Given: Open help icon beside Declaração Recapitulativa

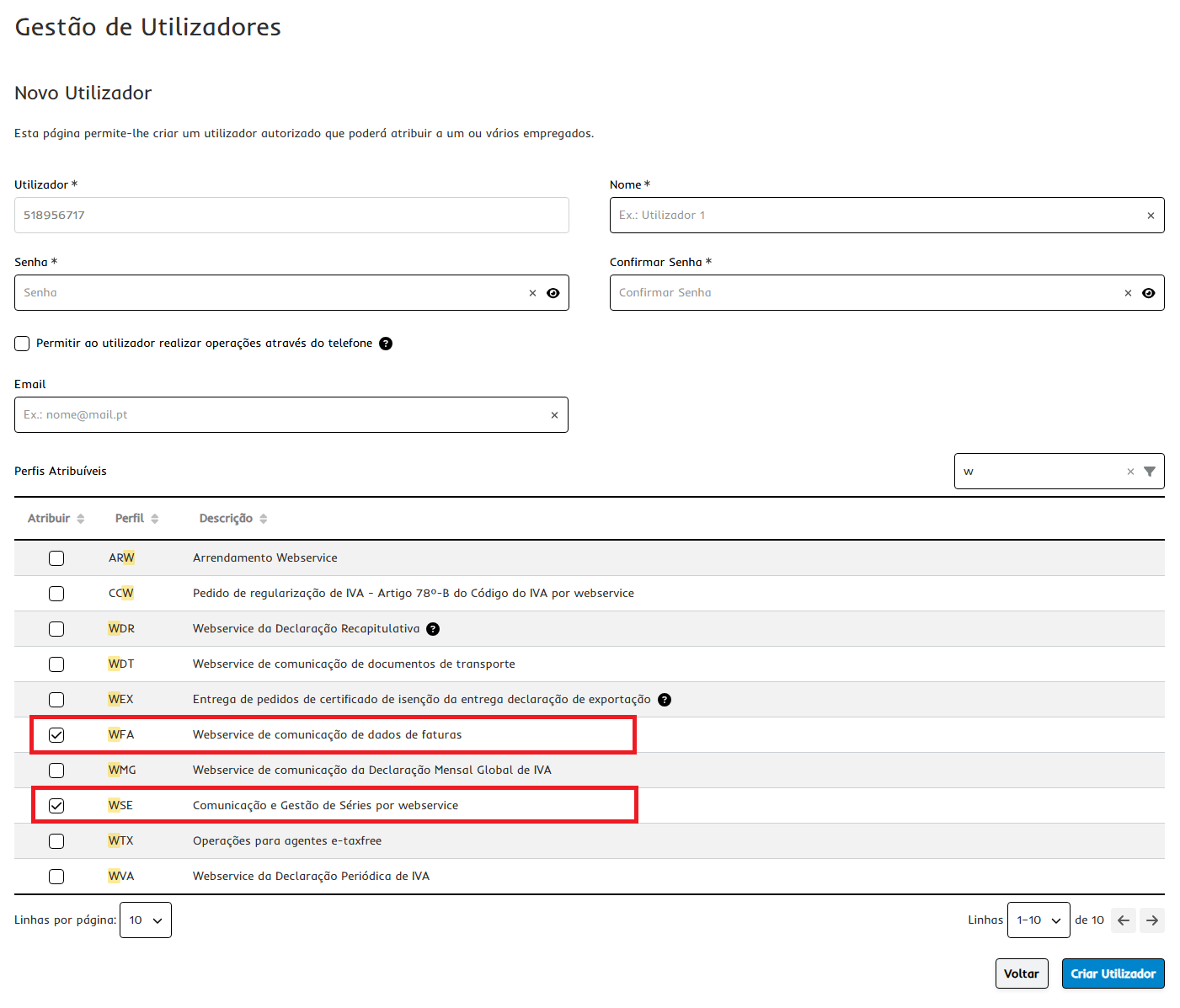Looking at the screenshot, I should pos(433,629).
